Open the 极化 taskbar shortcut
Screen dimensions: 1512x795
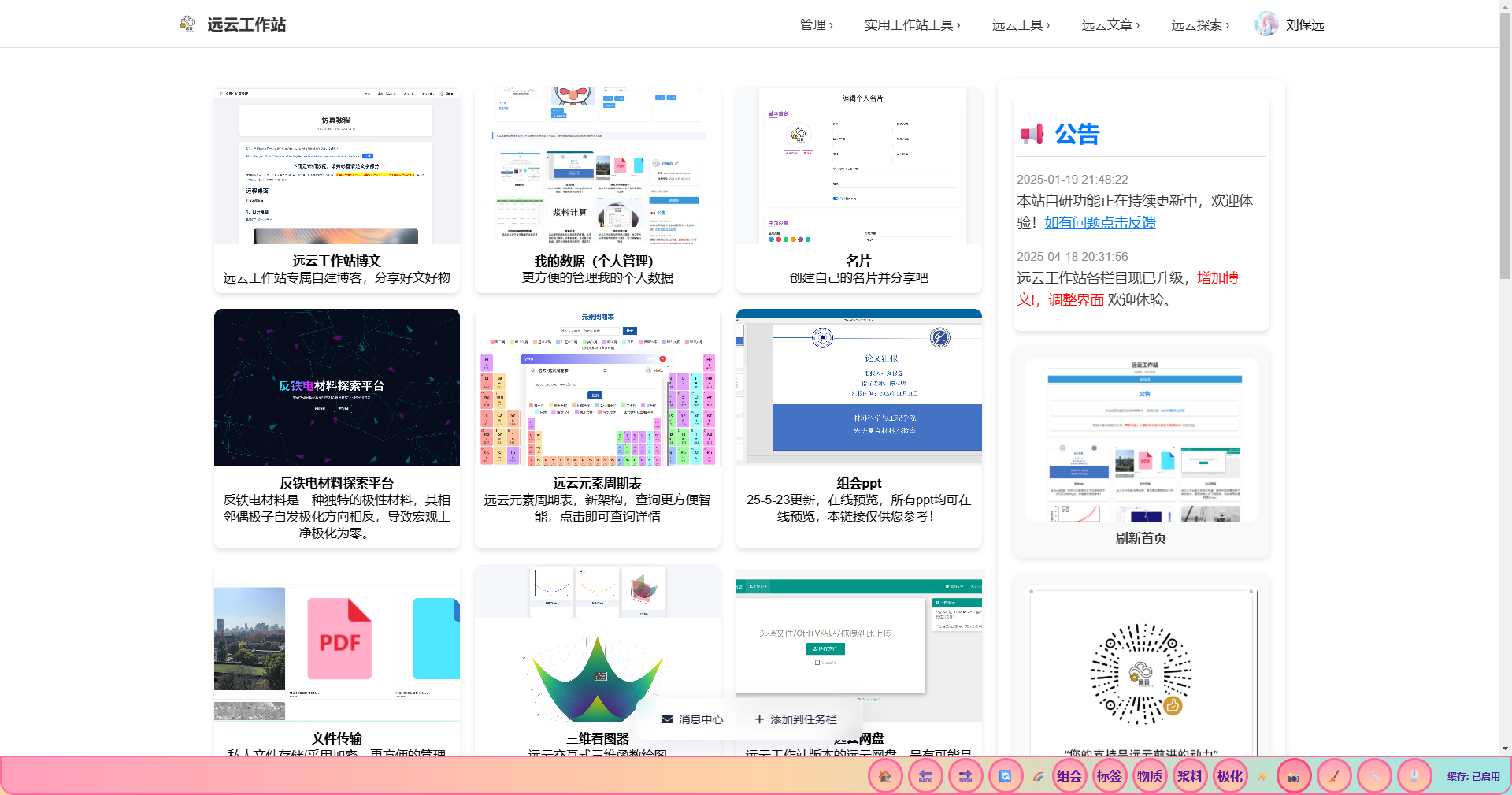click(1229, 776)
